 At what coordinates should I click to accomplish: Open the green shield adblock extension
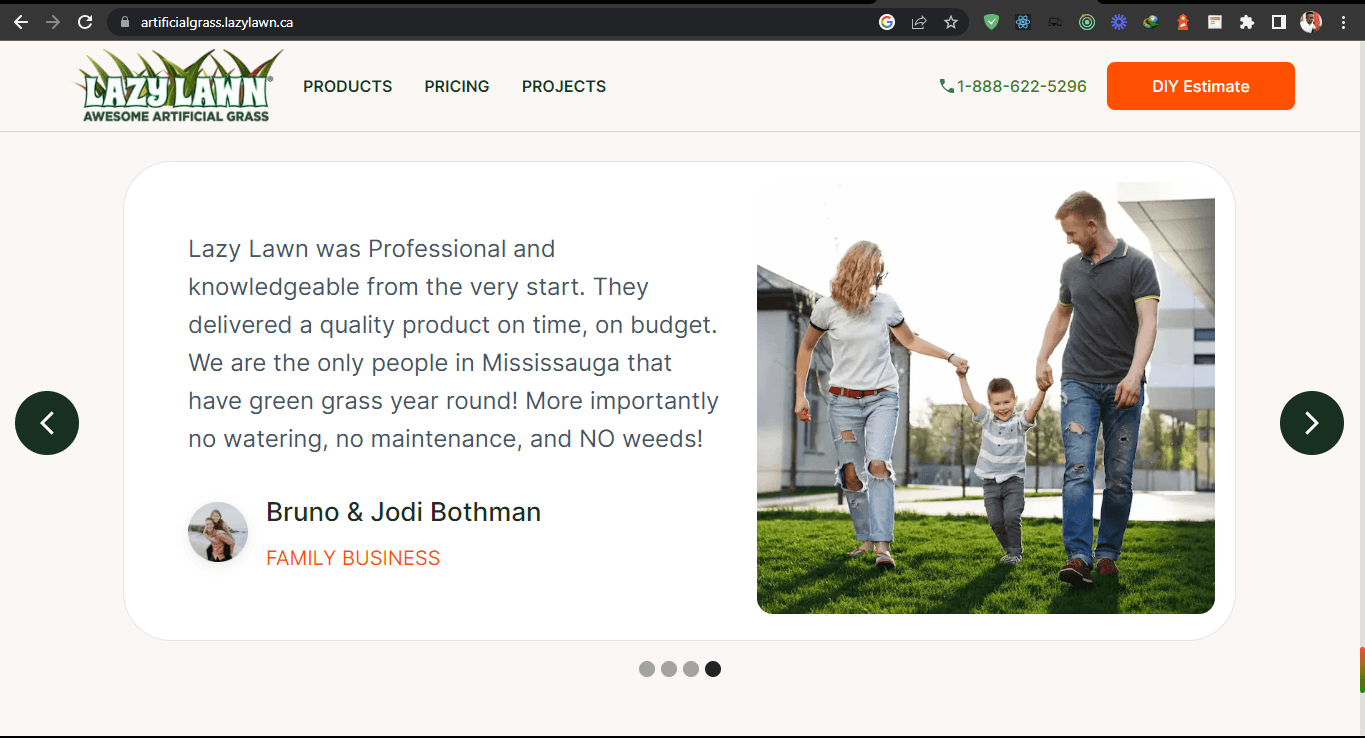point(991,22)
